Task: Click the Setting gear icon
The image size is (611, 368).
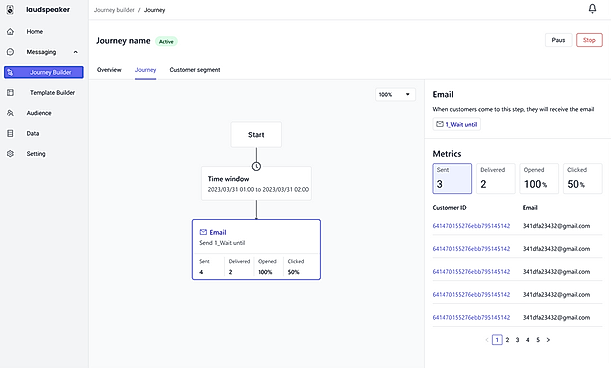Action: pyautogui.click(x=11, y=154)
